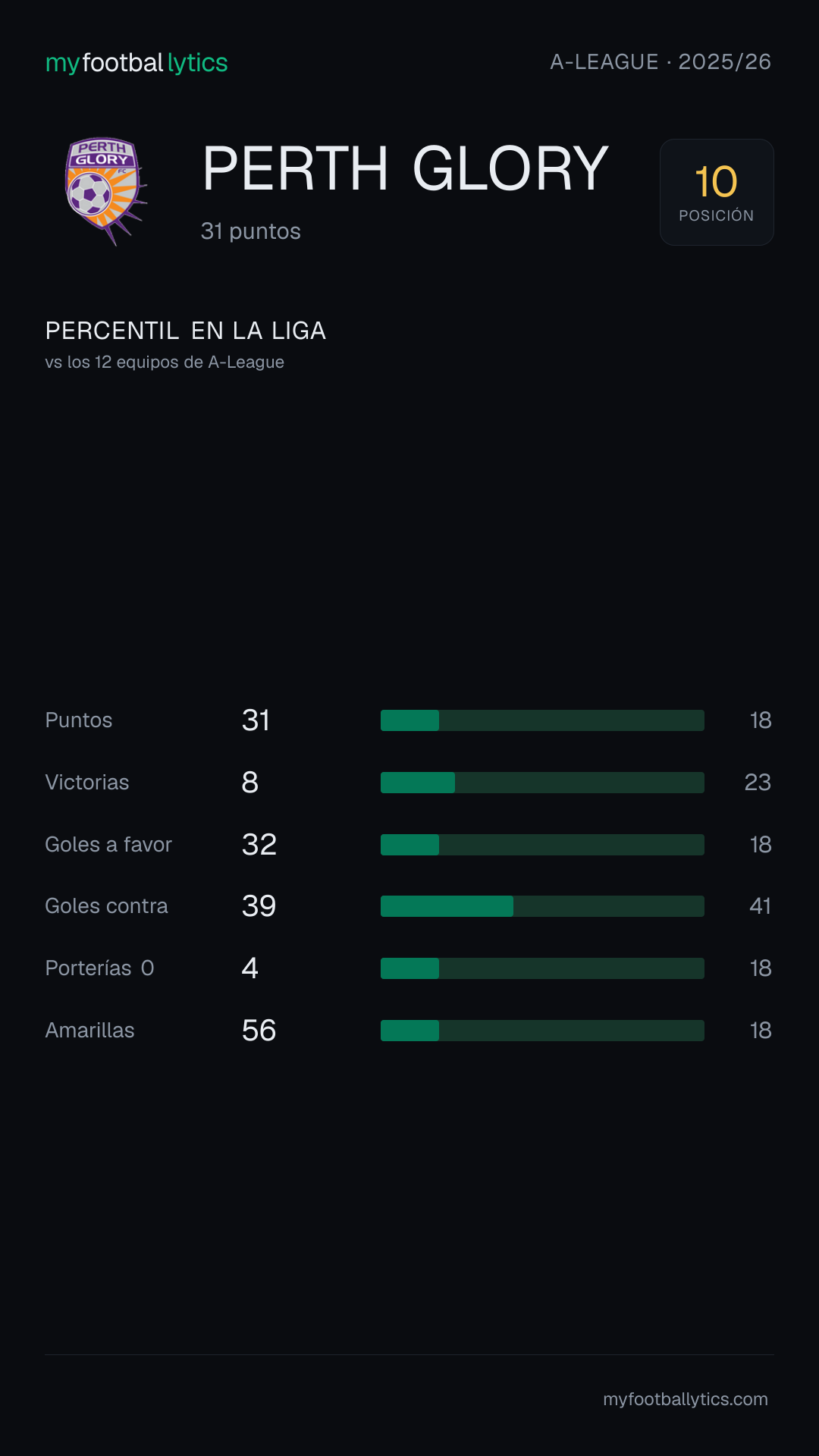Select the Goles a favor label
The width and height of the screenshot is (819, 1456).
pyautogui.click(x=108, y=845)
